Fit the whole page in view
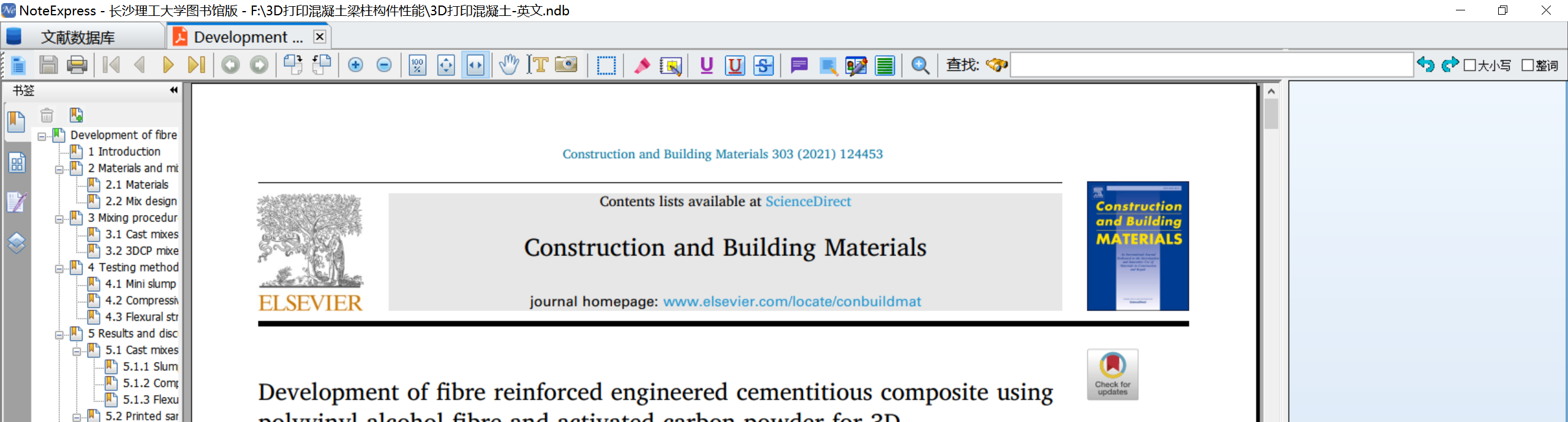 point(447,65)
